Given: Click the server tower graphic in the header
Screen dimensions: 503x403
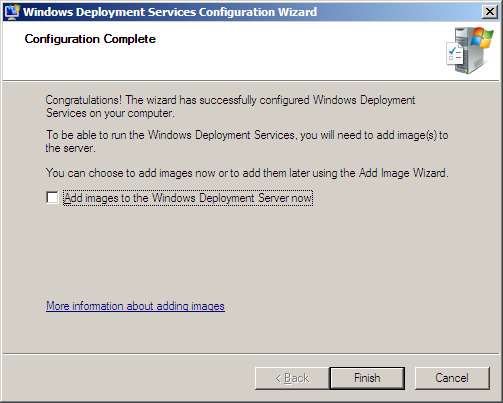Looking at the screenshot, I should coord(470,51).
